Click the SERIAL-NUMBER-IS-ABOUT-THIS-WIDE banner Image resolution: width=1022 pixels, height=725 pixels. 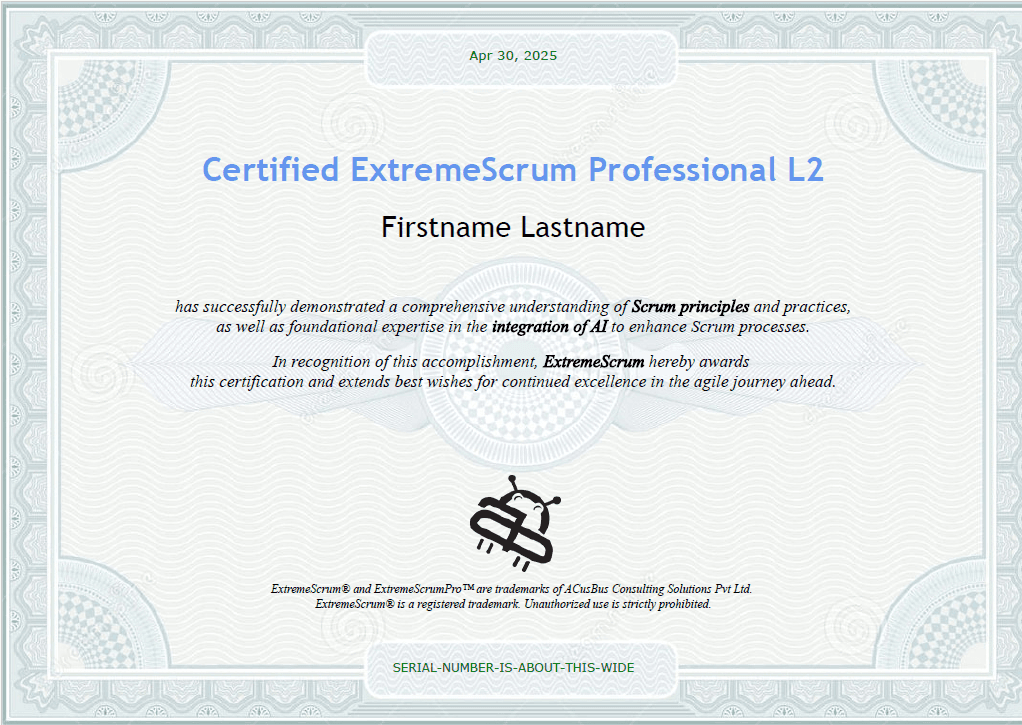[x=515, y=667]
